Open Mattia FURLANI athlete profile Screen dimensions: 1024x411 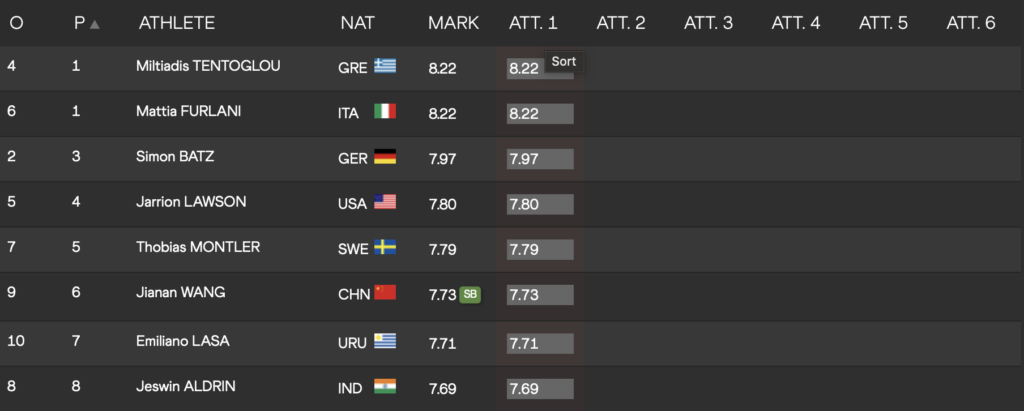tap(188, 111)
